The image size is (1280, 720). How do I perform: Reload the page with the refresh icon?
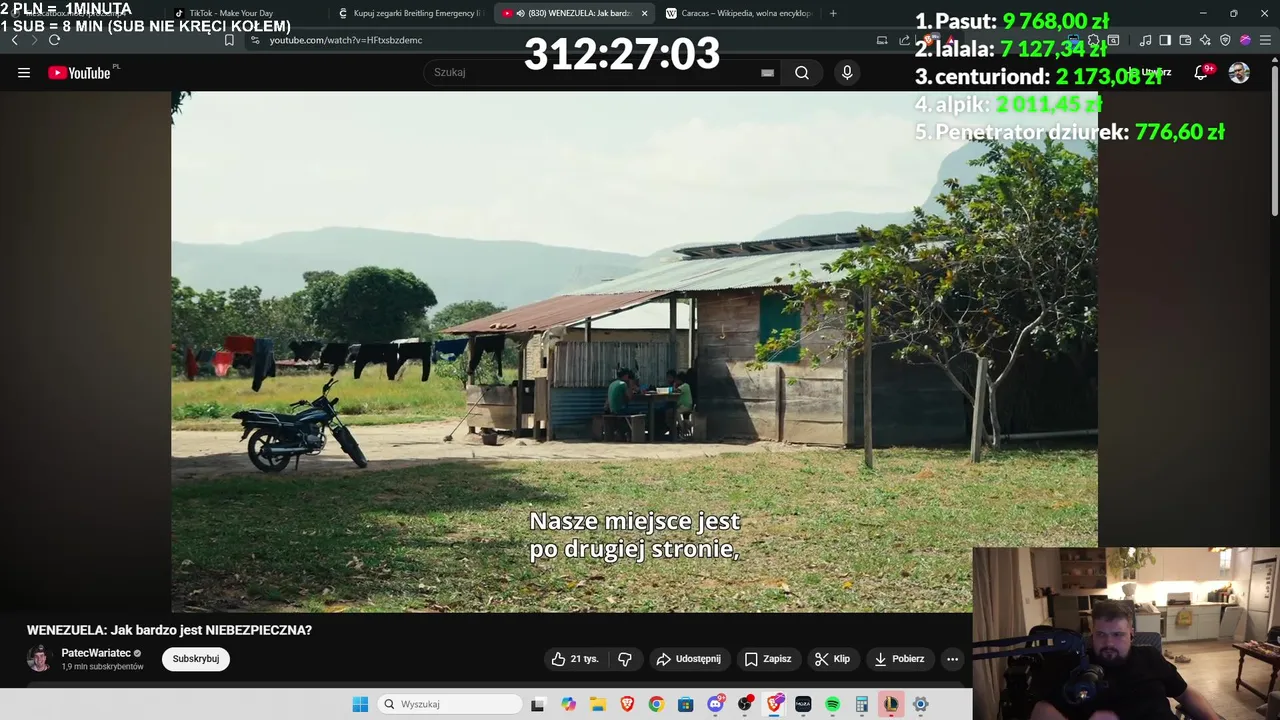point(54,40)
